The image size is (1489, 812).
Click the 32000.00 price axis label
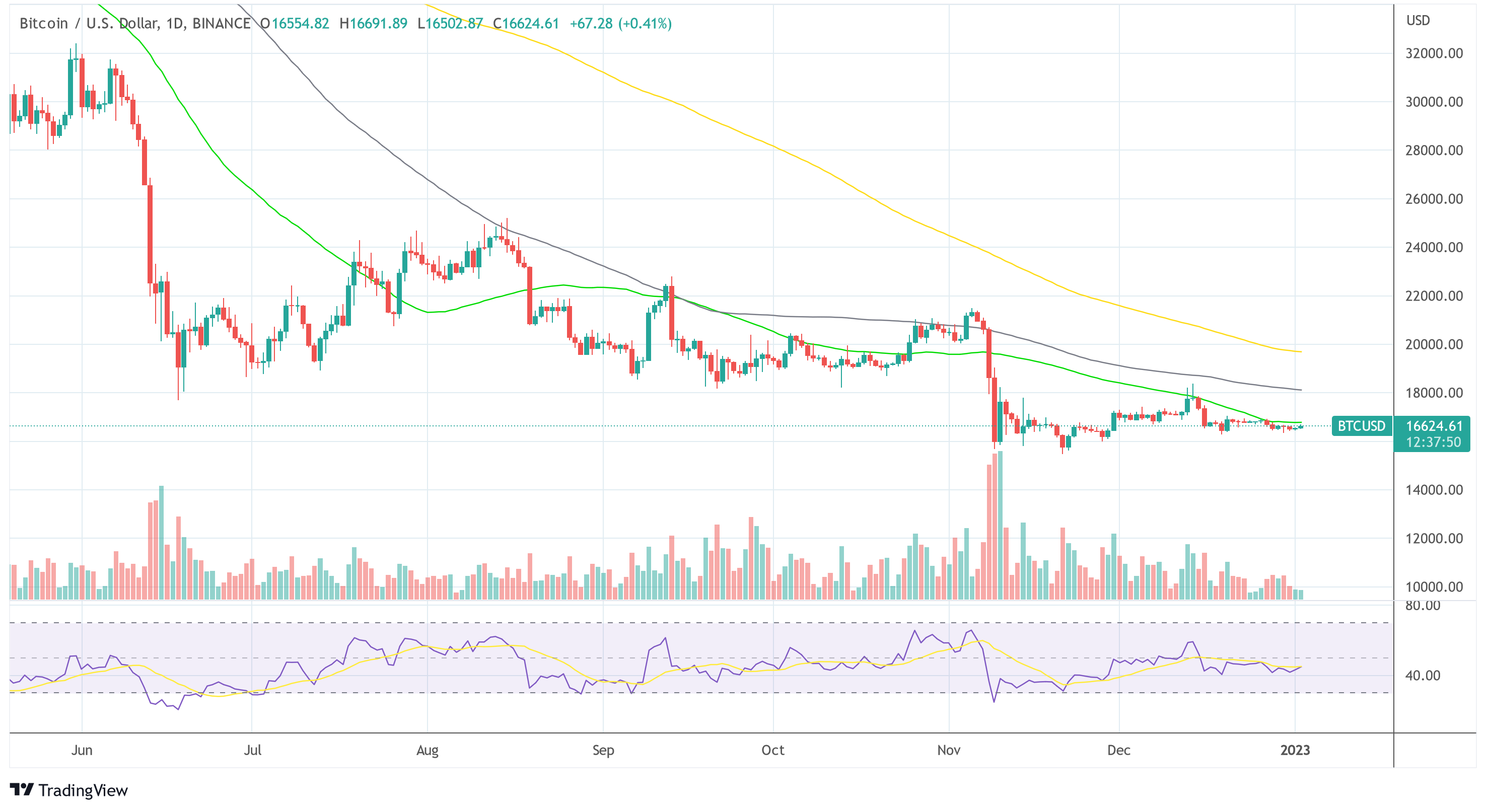(1434, 53)
